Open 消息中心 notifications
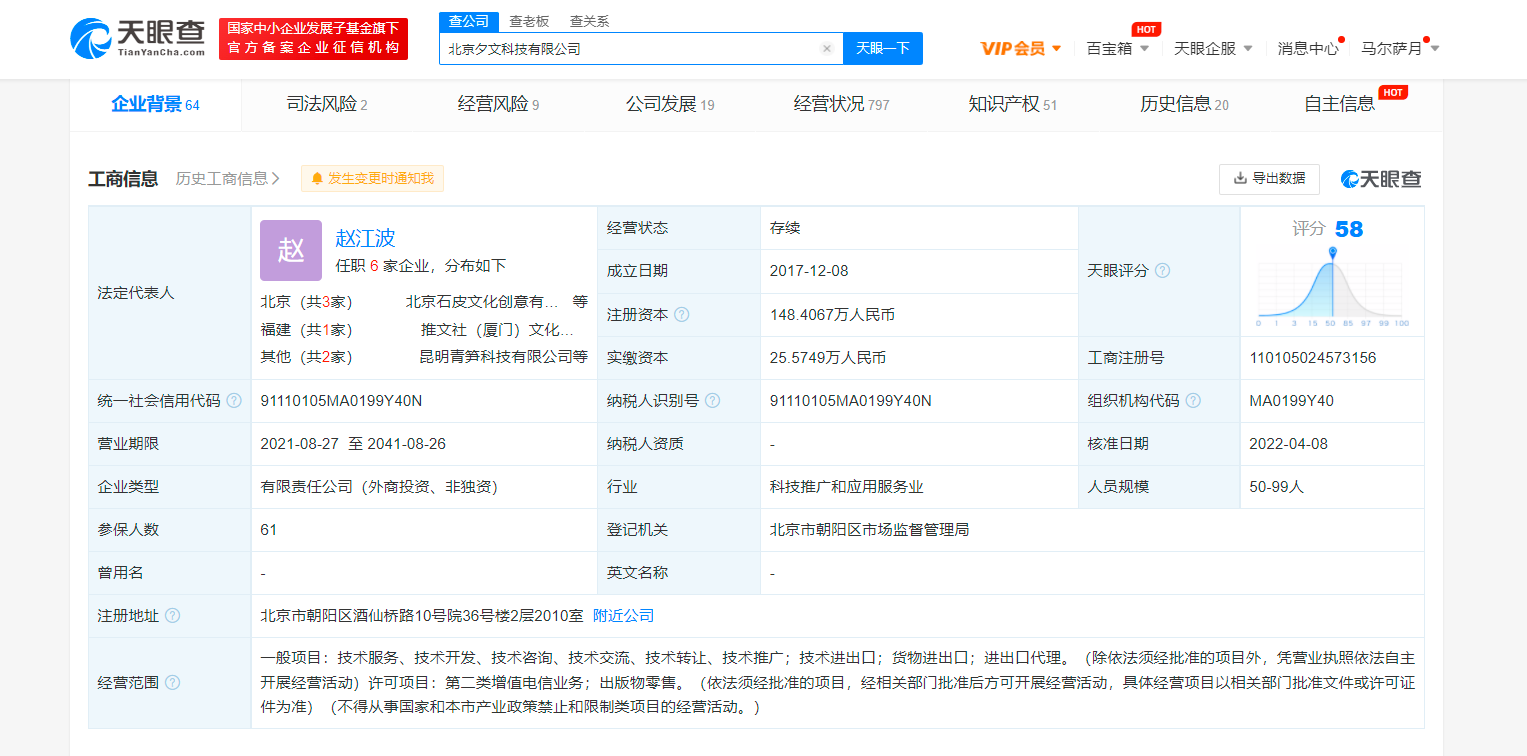 [1308, 48]
